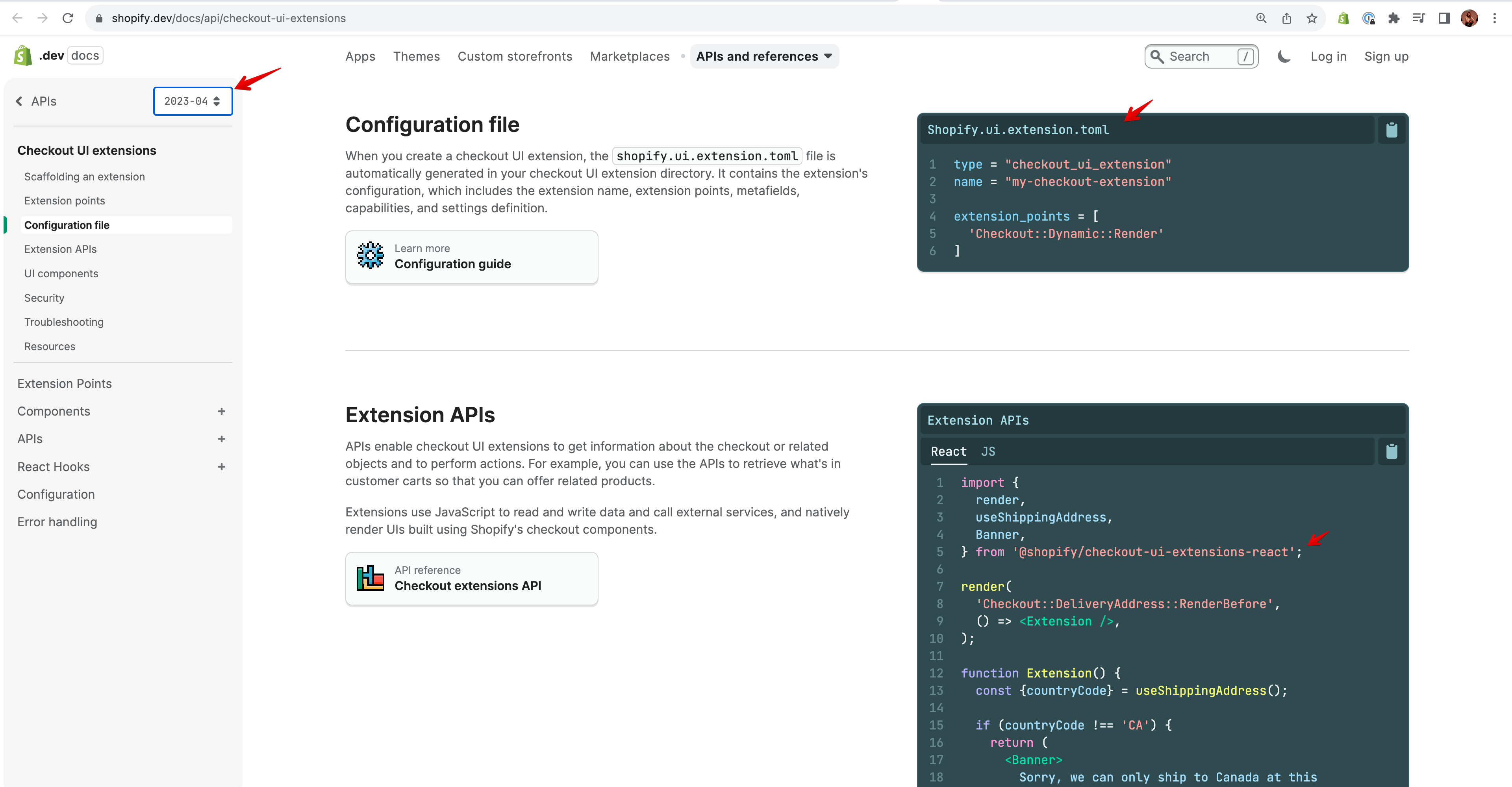
Task: Go back with the APIs chevron icon
Action: point(19,101)
